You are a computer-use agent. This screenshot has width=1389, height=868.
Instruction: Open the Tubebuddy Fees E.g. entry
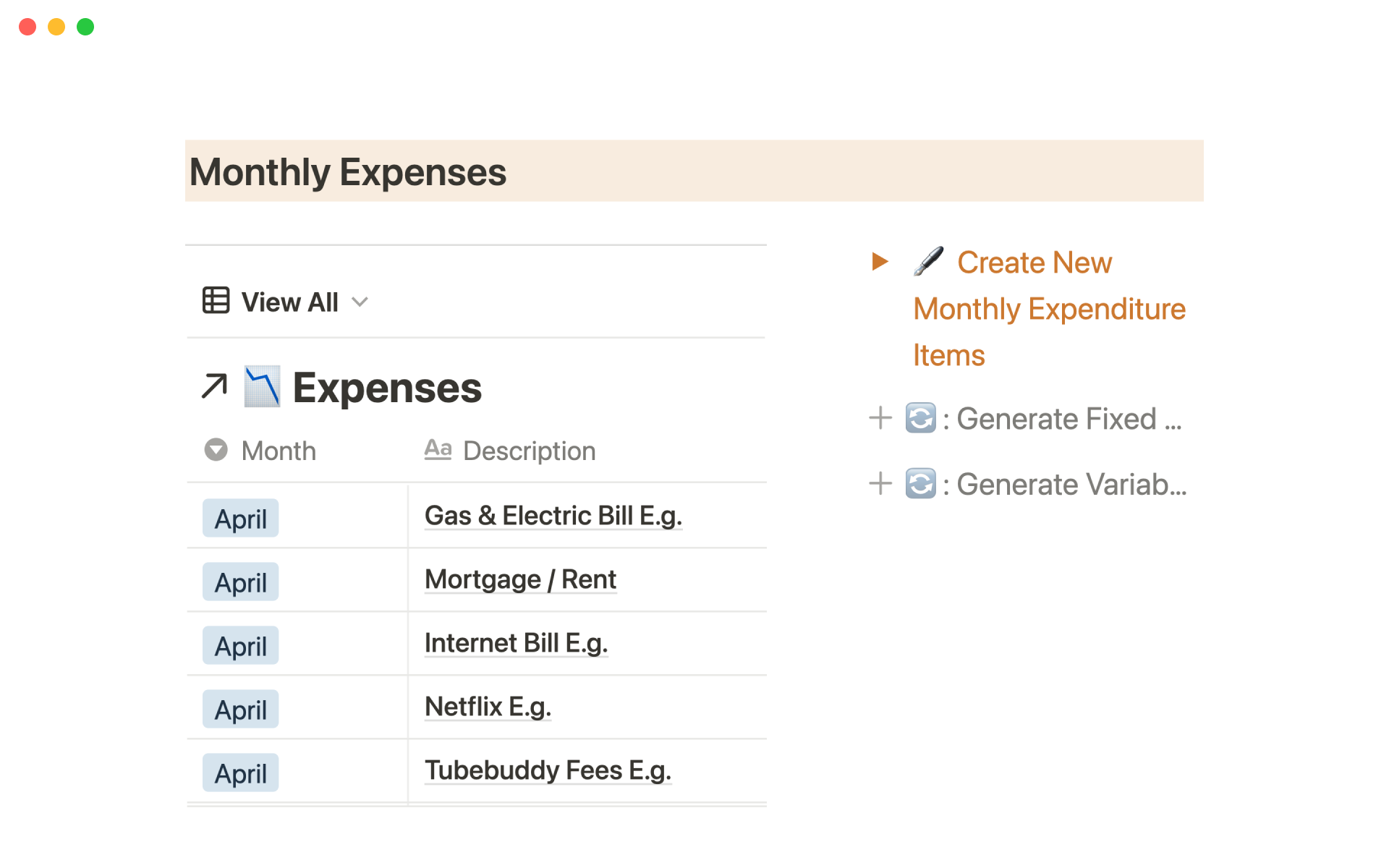[x=548, y=770]
